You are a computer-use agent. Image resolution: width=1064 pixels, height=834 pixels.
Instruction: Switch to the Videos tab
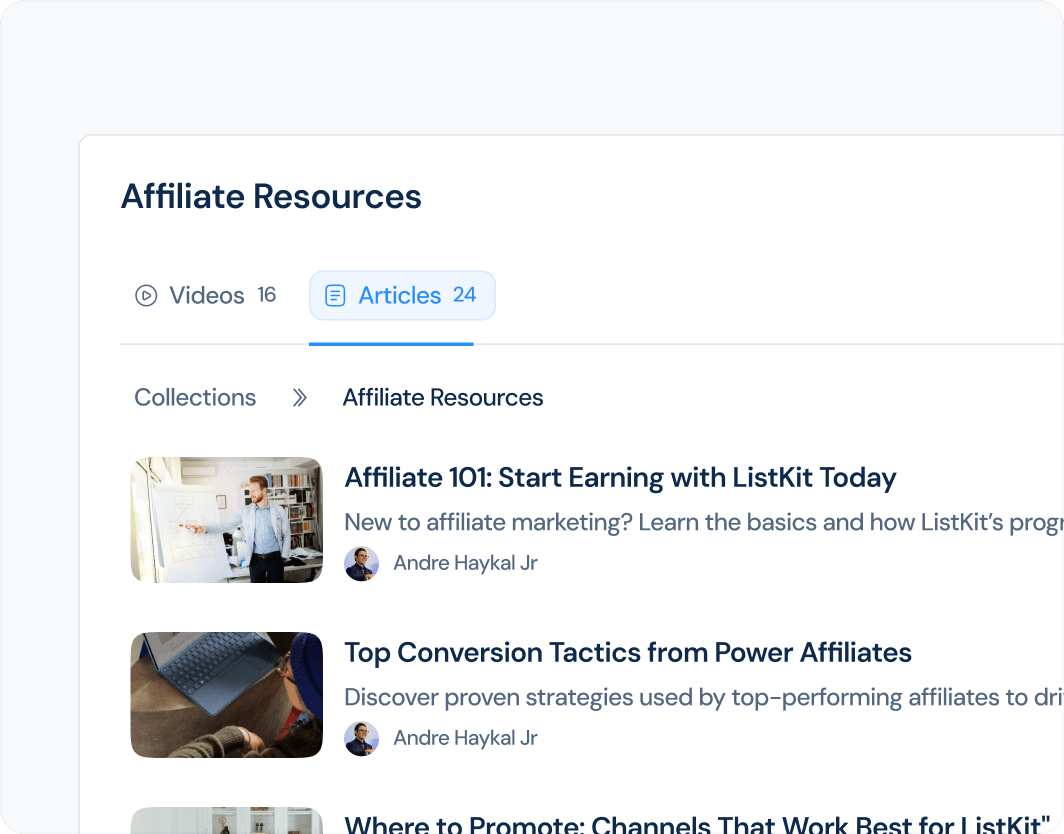206,295
